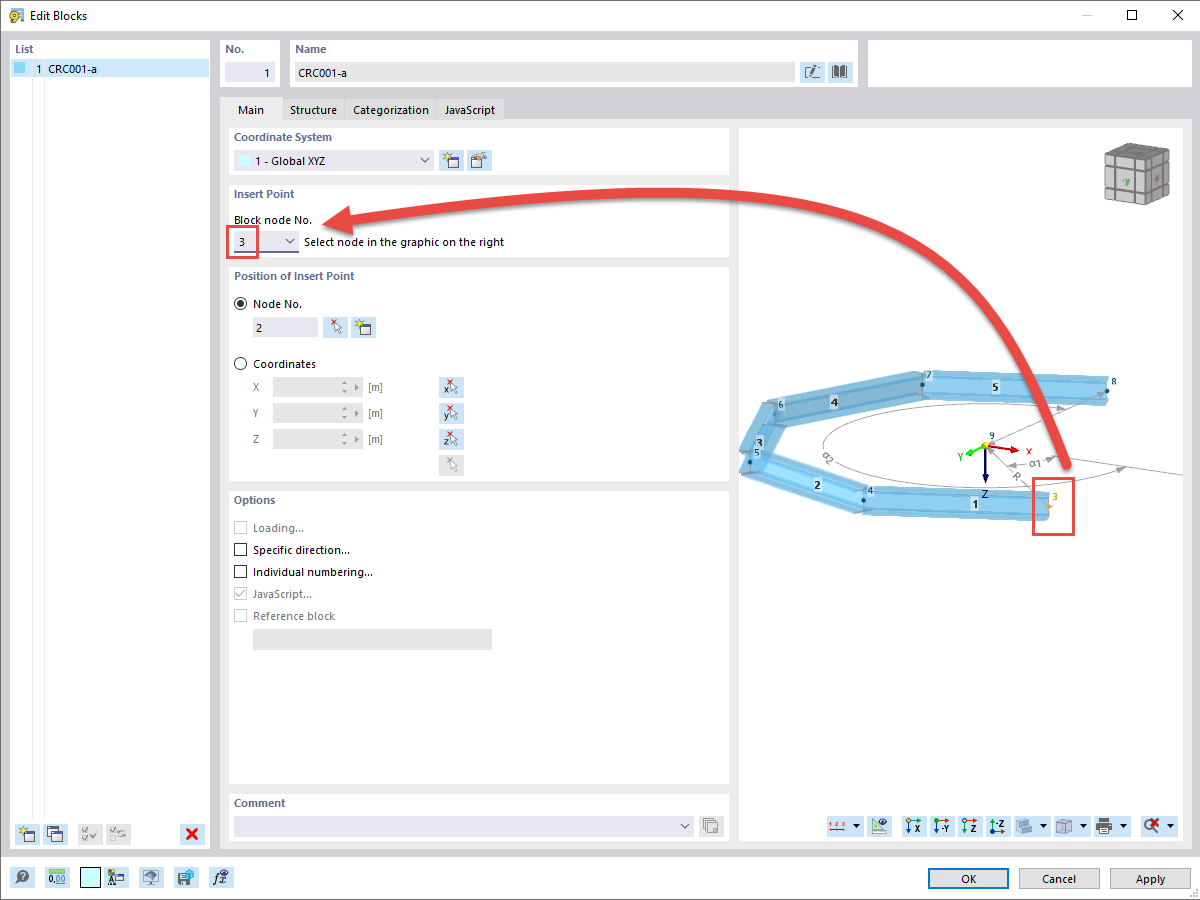This screenshot has width=1200, height=900.
Task: Click the 1 CRC001-a list color swatch
Action: click(20, 69)
